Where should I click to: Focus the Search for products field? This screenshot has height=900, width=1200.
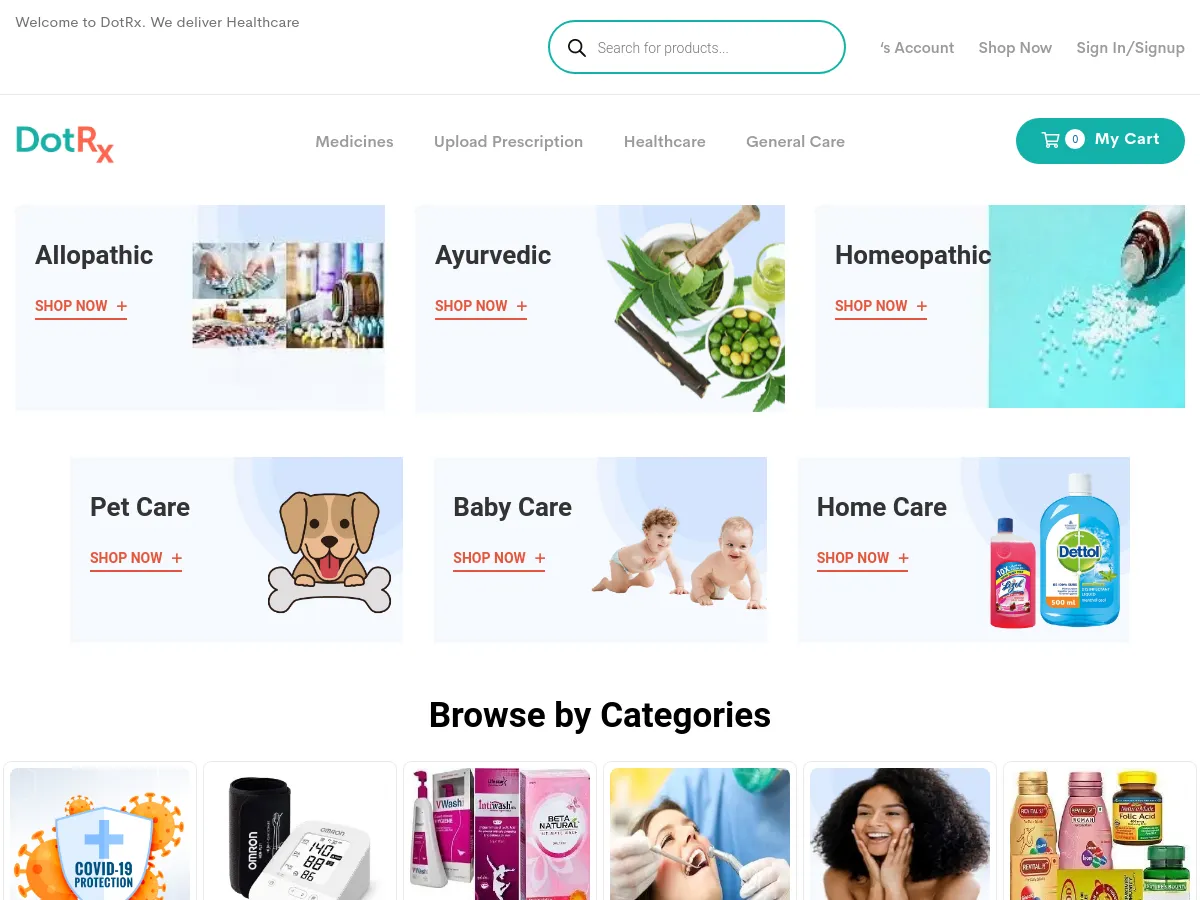click(x=697, y=47)
